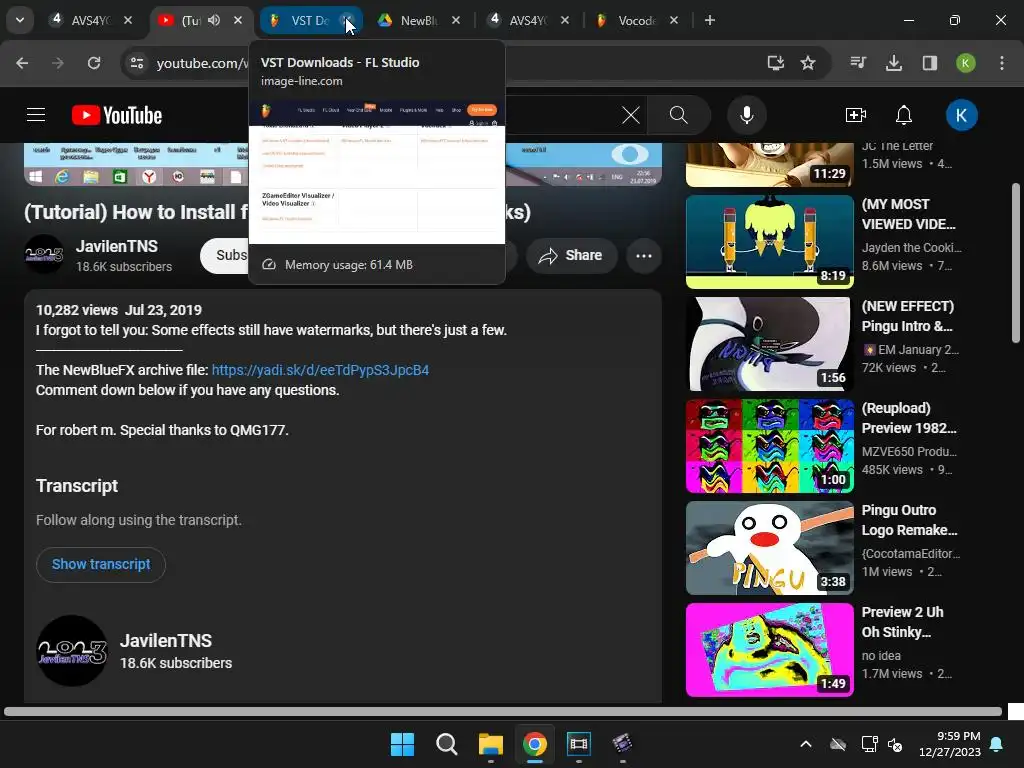The height and width of the screenshot is (768, 1024).
Task: Open the Windows notification bell
Action: click(997, 744)
